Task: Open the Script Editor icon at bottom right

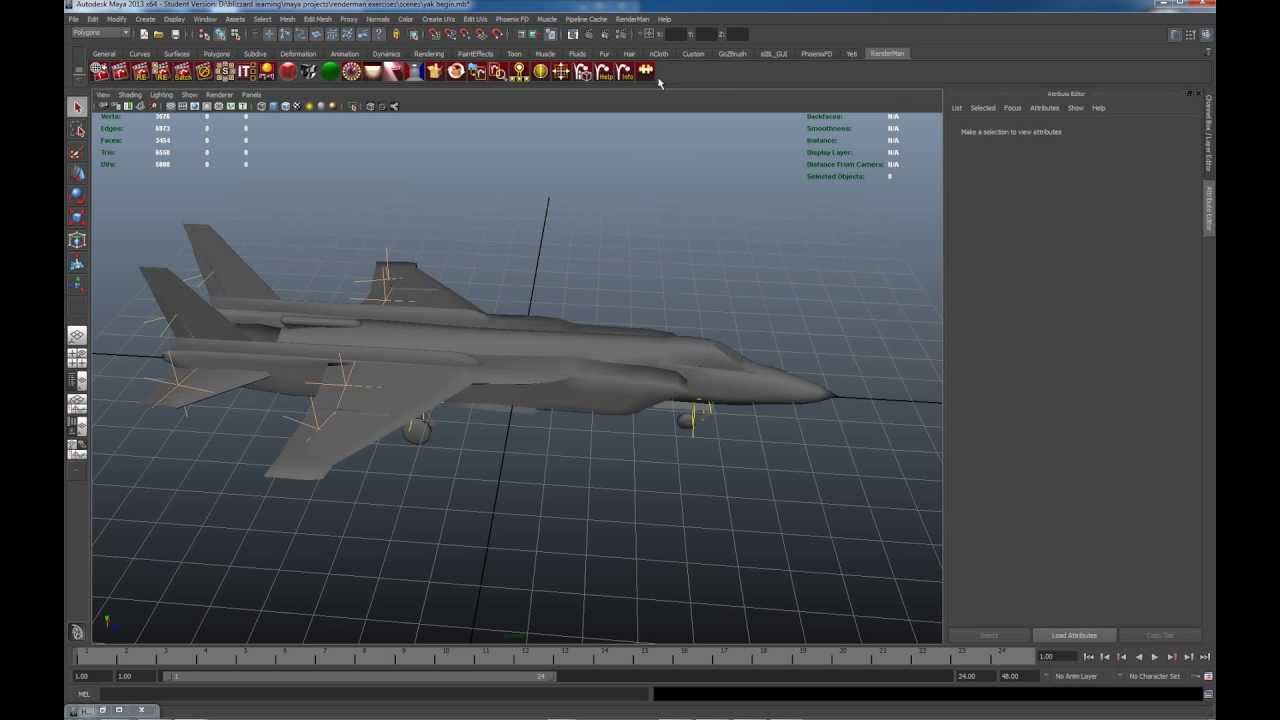Action: tap(1208, 694)
